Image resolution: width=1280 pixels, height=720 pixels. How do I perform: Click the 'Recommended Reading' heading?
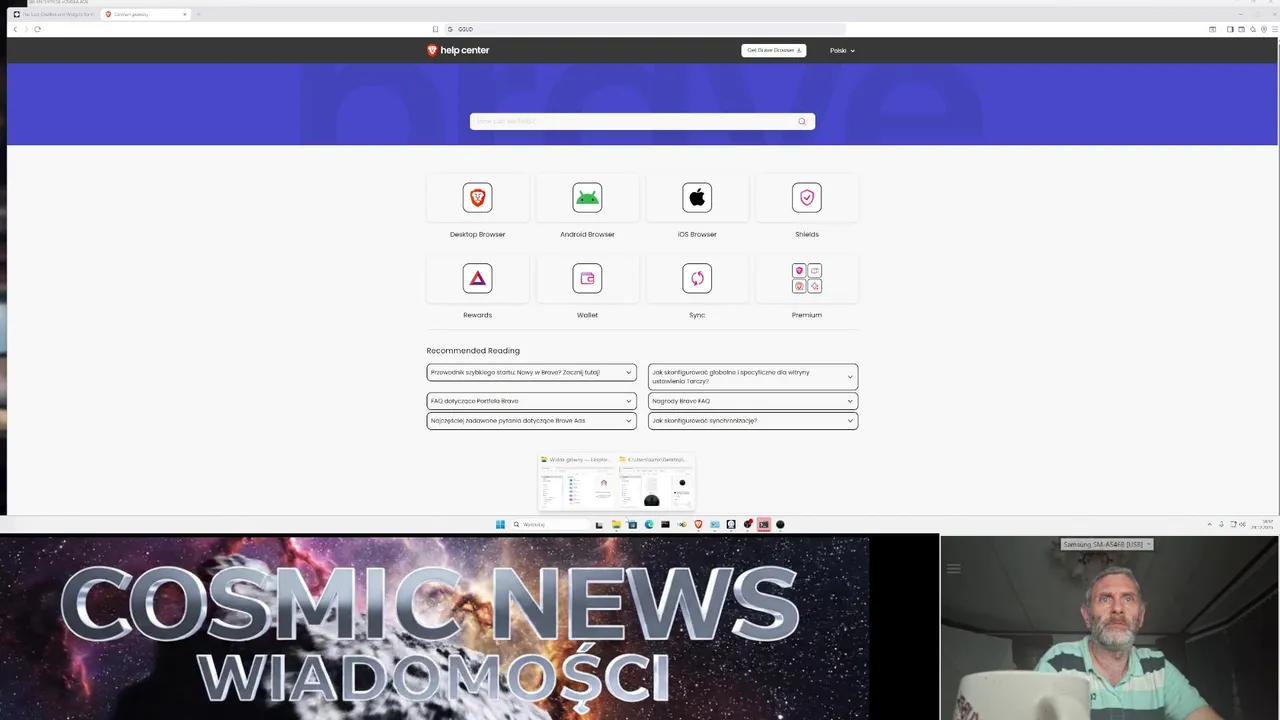pyautogui.click(x=473, y=351)
